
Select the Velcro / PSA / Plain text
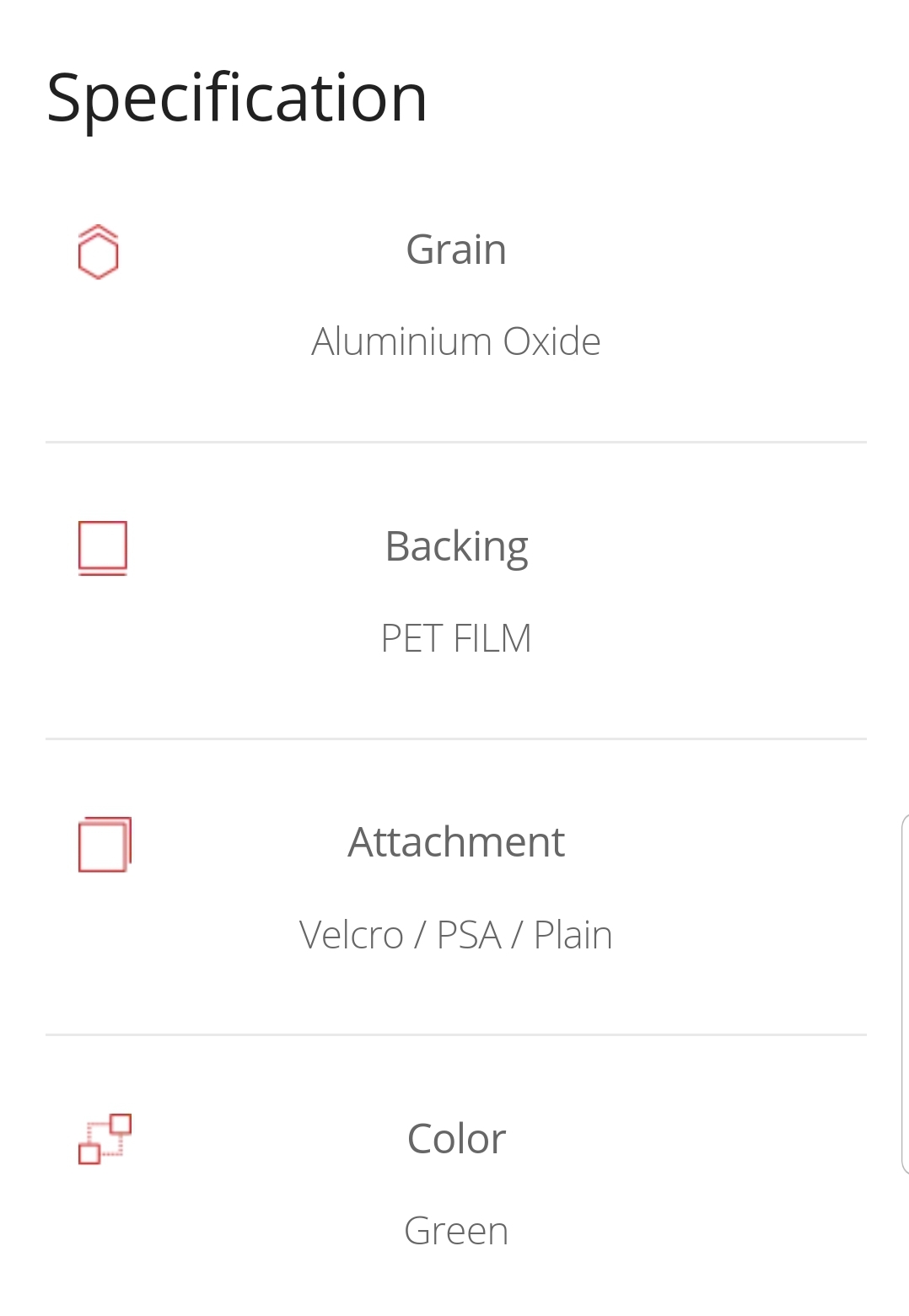click(x=456, y=935)
